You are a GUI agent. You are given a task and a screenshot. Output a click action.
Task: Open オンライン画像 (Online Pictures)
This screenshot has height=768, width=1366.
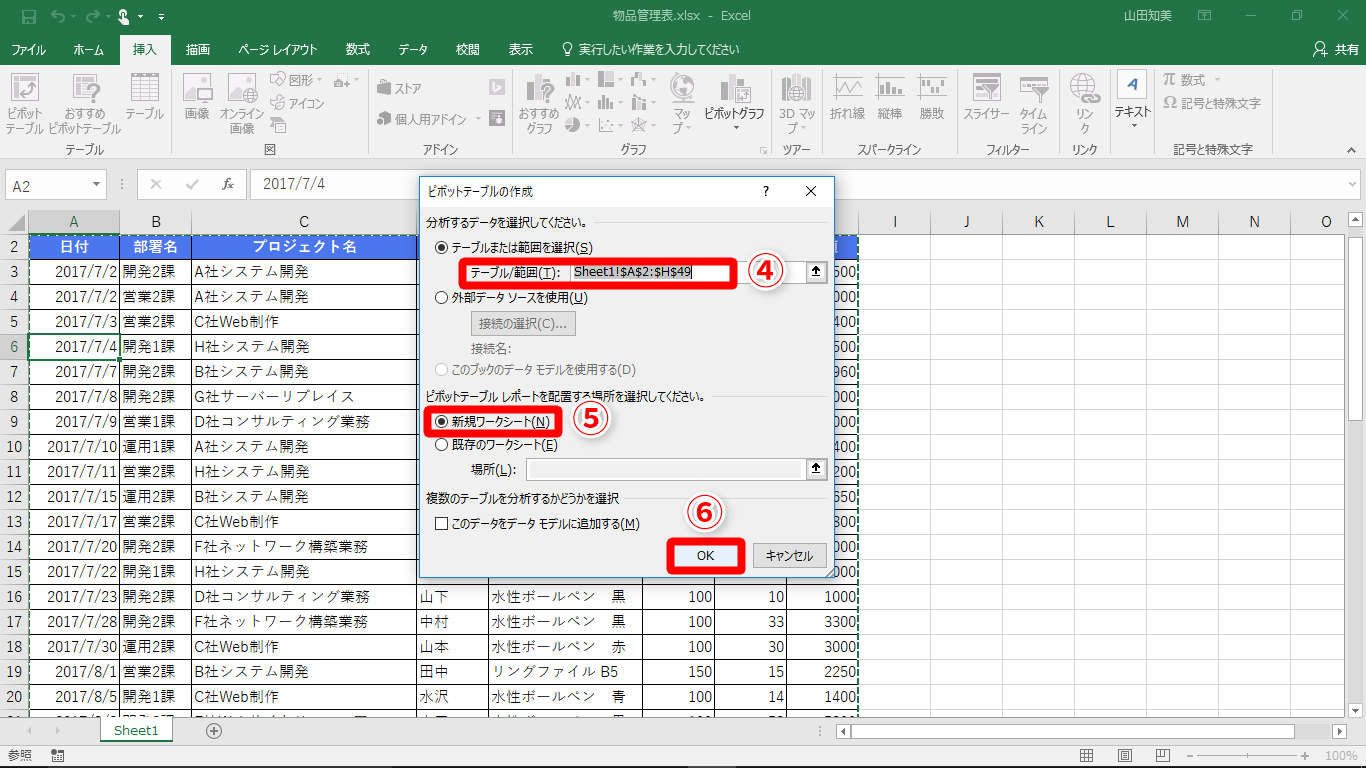coord(242,103)
